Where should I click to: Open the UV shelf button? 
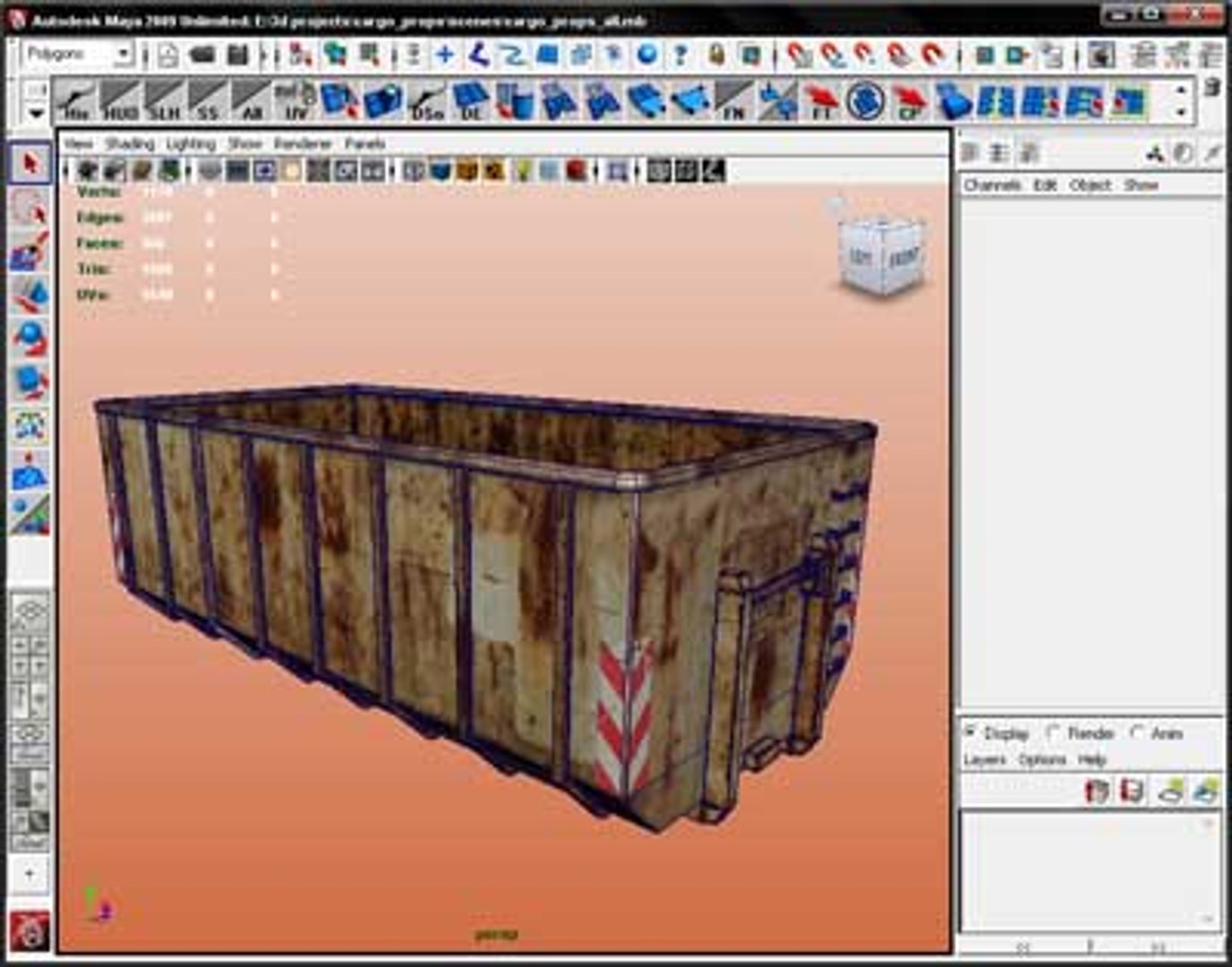click(295, 101)
